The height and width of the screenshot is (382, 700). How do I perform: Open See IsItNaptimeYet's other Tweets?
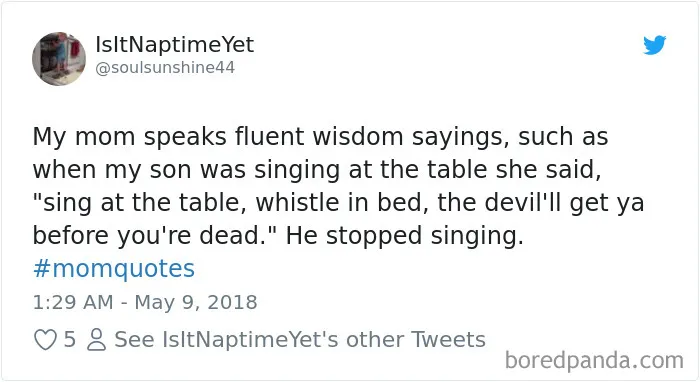coord(300,340)
